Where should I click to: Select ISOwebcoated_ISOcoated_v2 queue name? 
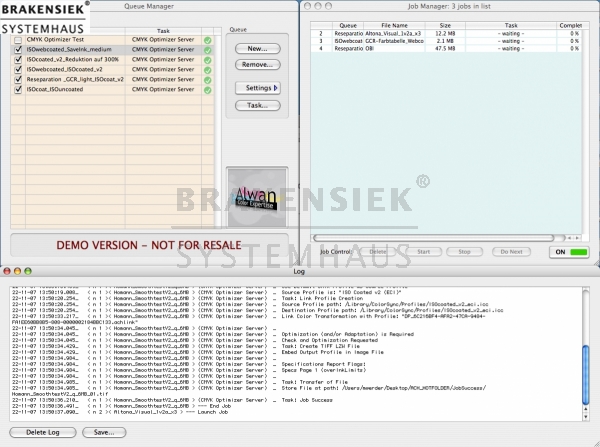click(64, 69)
